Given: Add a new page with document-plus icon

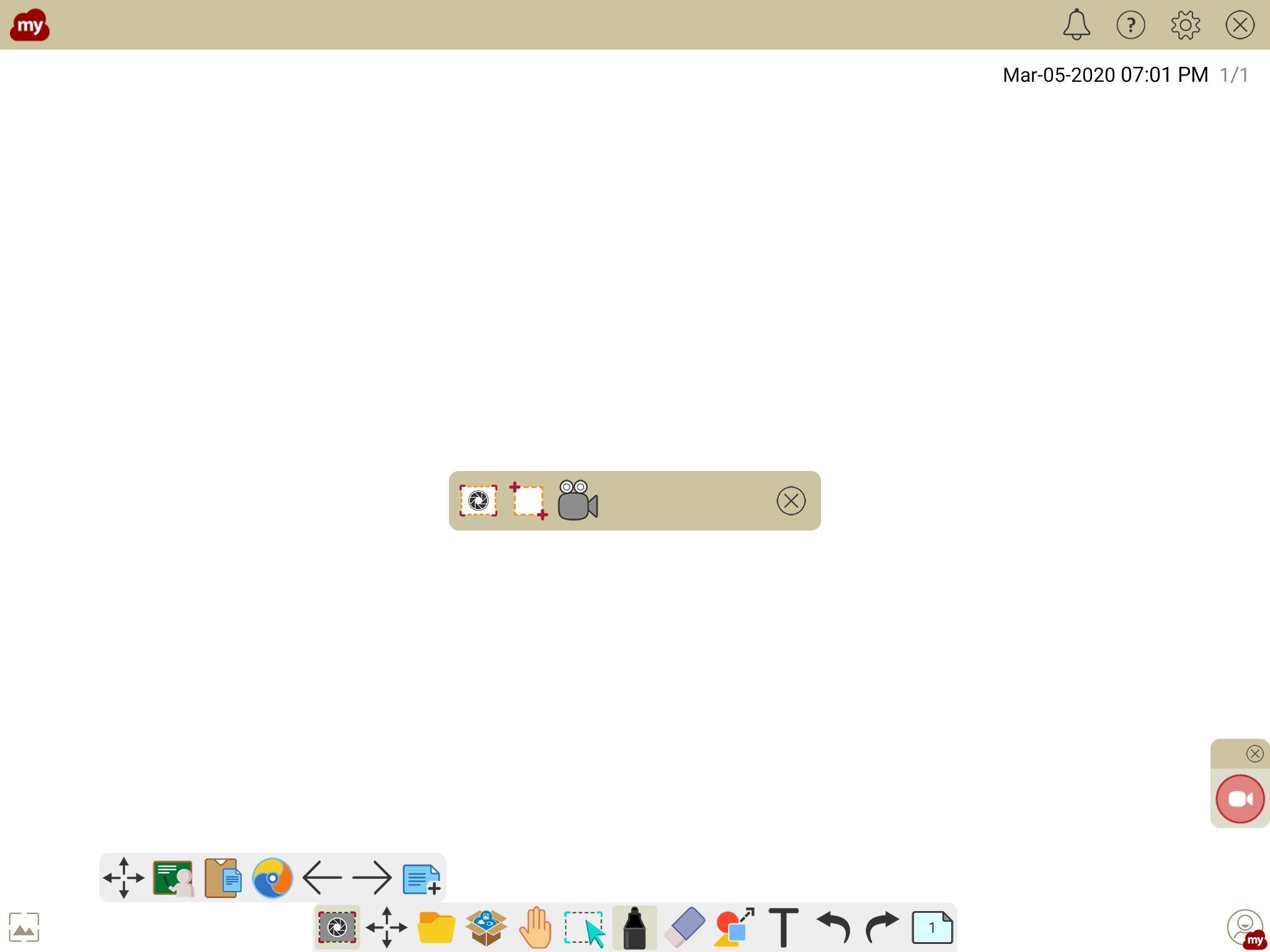Looking at the screenshot, I should tap(422, 879).
